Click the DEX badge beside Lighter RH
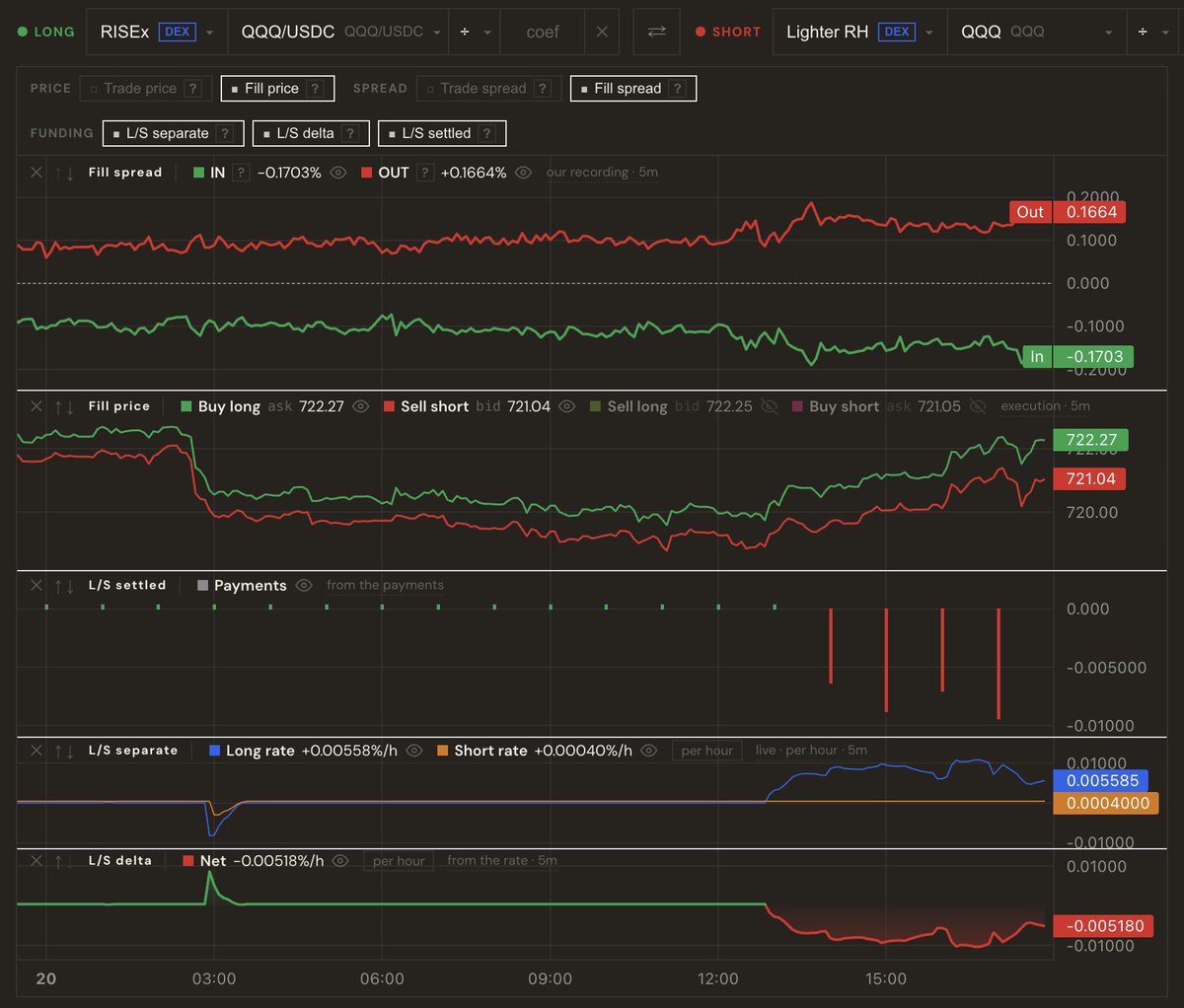 coord(897,32)
